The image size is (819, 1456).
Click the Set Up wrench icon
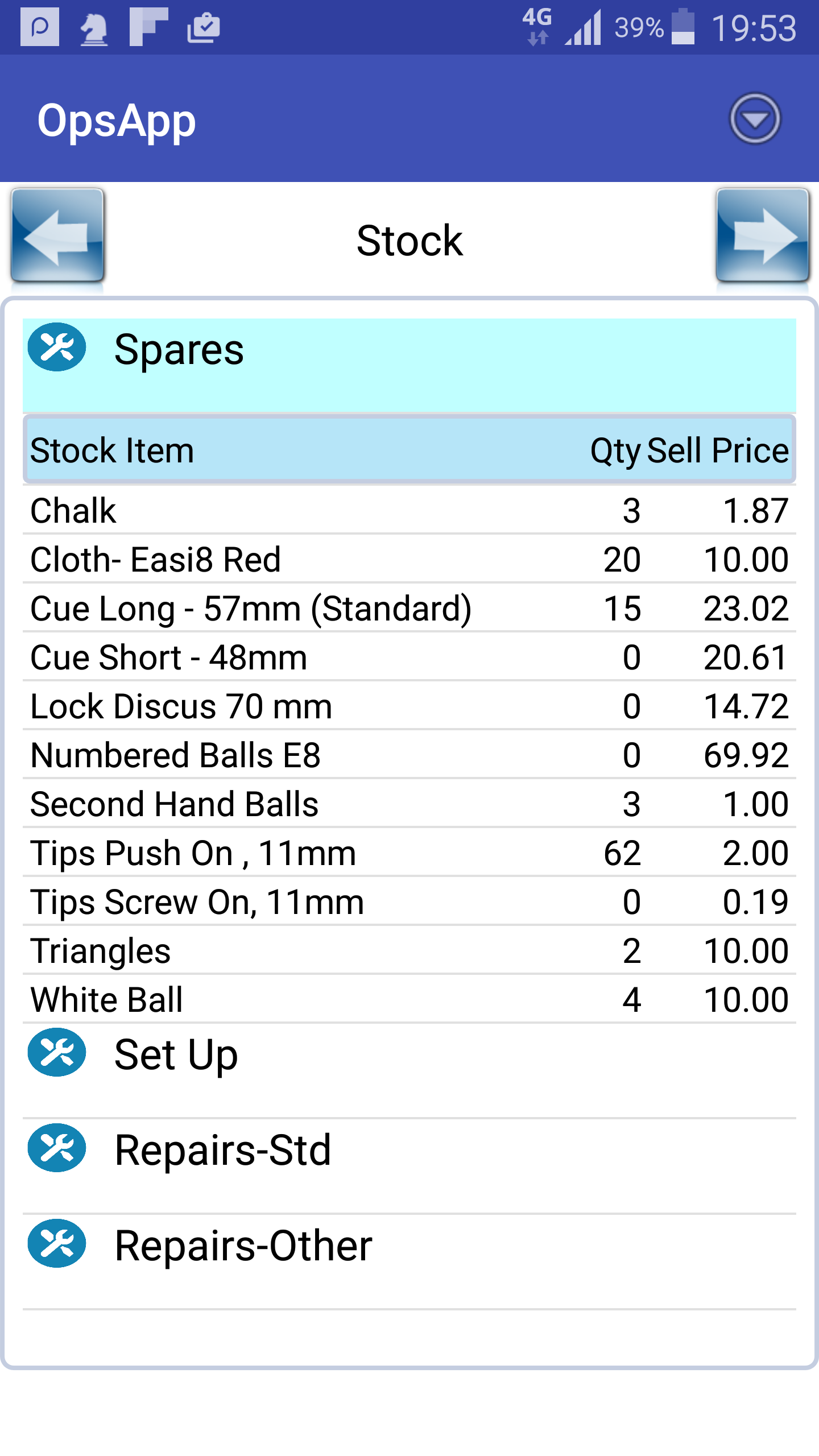(x=57, y=1052)
